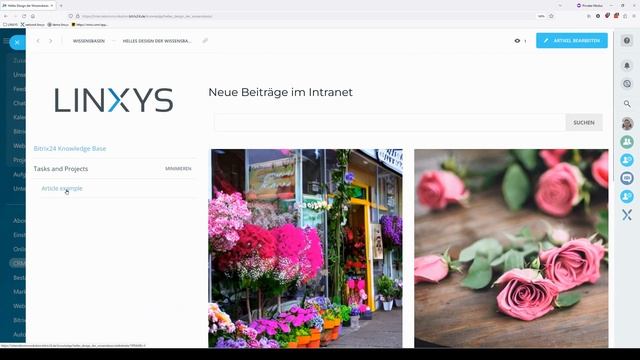640x360 pixels.
Task: Select the Tasks and Projects section
Action: [x=61, y=169]
